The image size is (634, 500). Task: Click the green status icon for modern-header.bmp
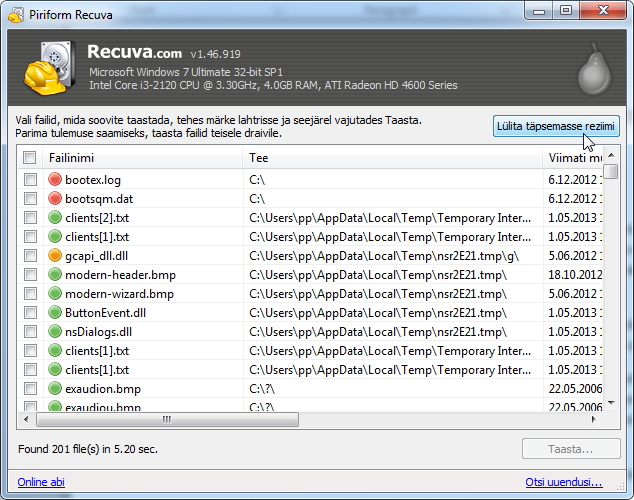[x=55, y=274]
